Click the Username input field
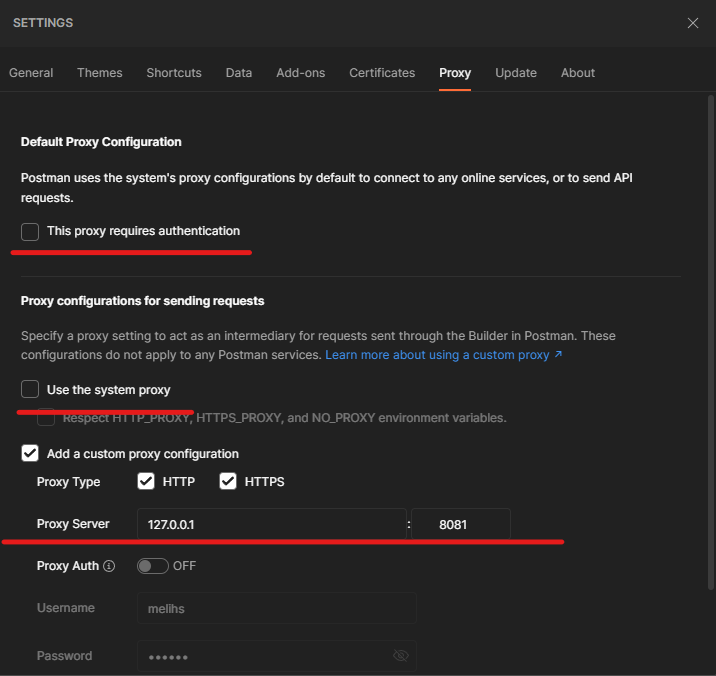This screenshot has width=716, height=676. pyautogui.click(x=276, y=608)
